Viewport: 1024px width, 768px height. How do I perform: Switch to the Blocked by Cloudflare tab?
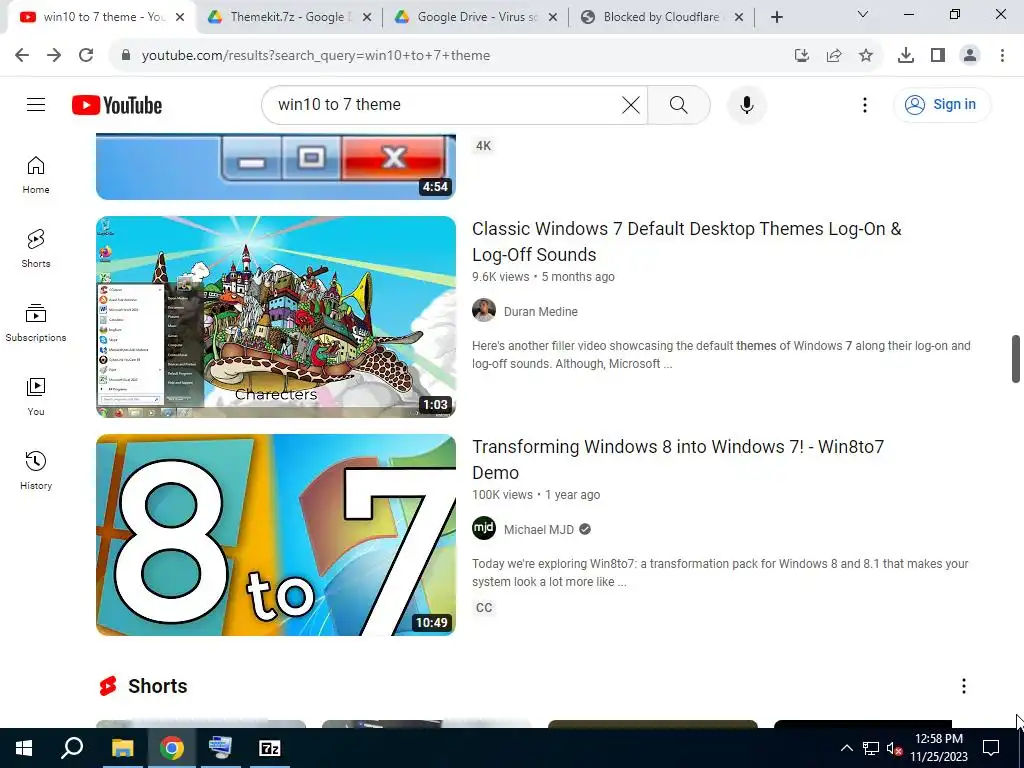[x=662, y=17]
